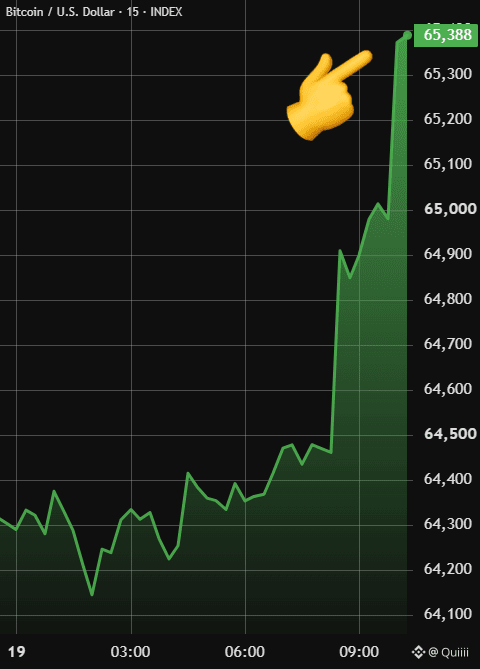Viewport: 480px width, 669px height.
Task: Click the 65,300 price axis label
Action: [x=448, y=74]
